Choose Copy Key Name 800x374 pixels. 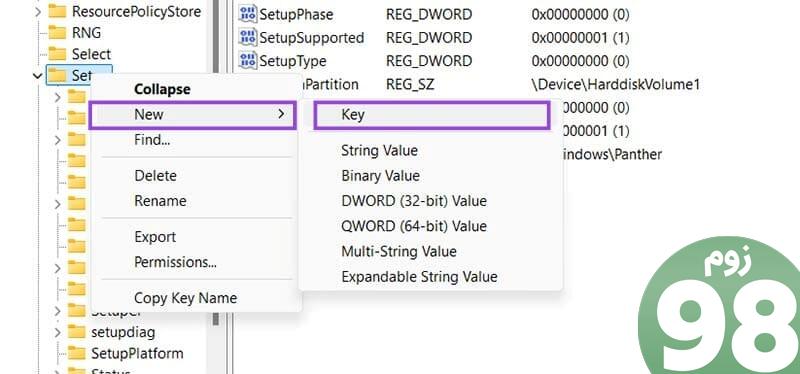(x=185, y=298)
